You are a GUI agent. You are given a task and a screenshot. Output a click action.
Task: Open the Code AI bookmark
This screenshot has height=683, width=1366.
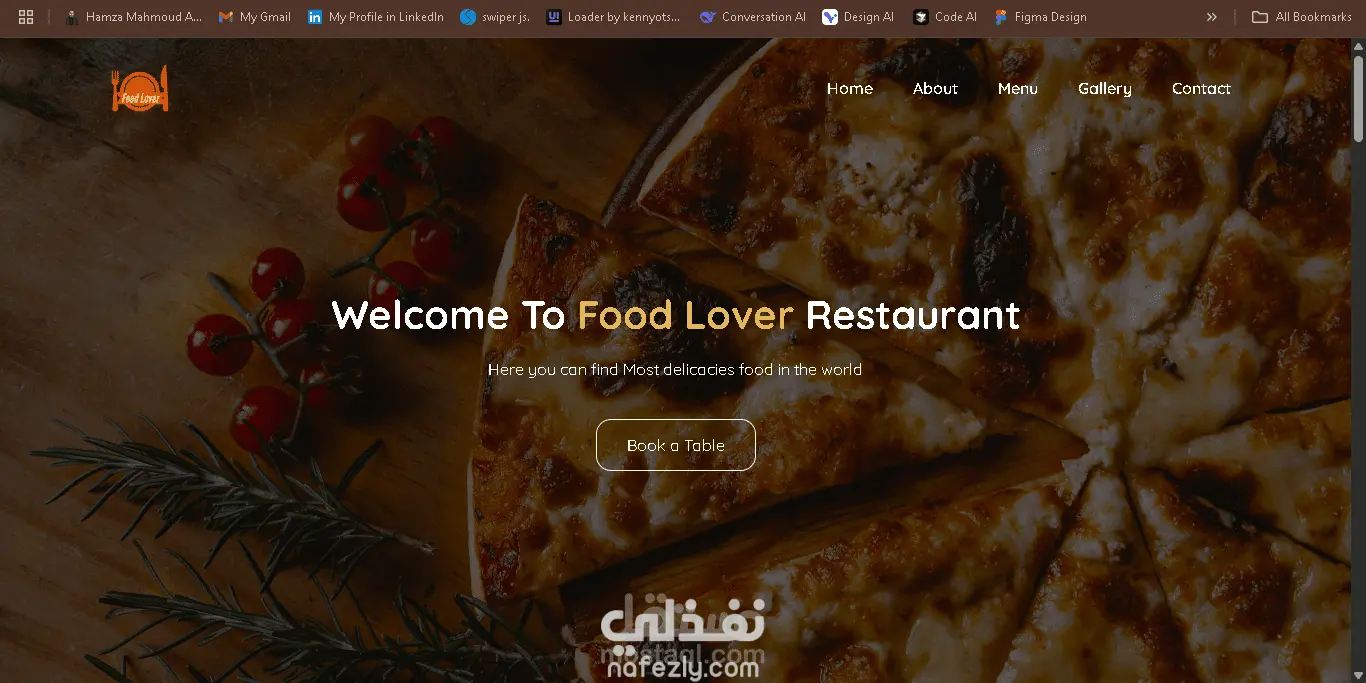945,17
